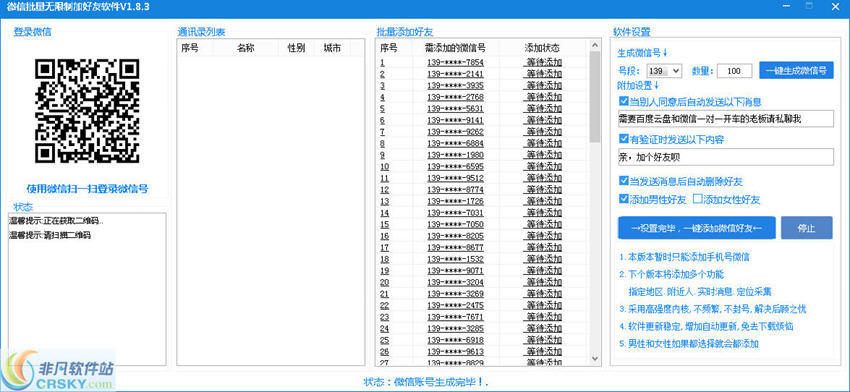Select number 139-****-8677 in row 17
Screen dimensions: 850x392
tap(455, 247)
